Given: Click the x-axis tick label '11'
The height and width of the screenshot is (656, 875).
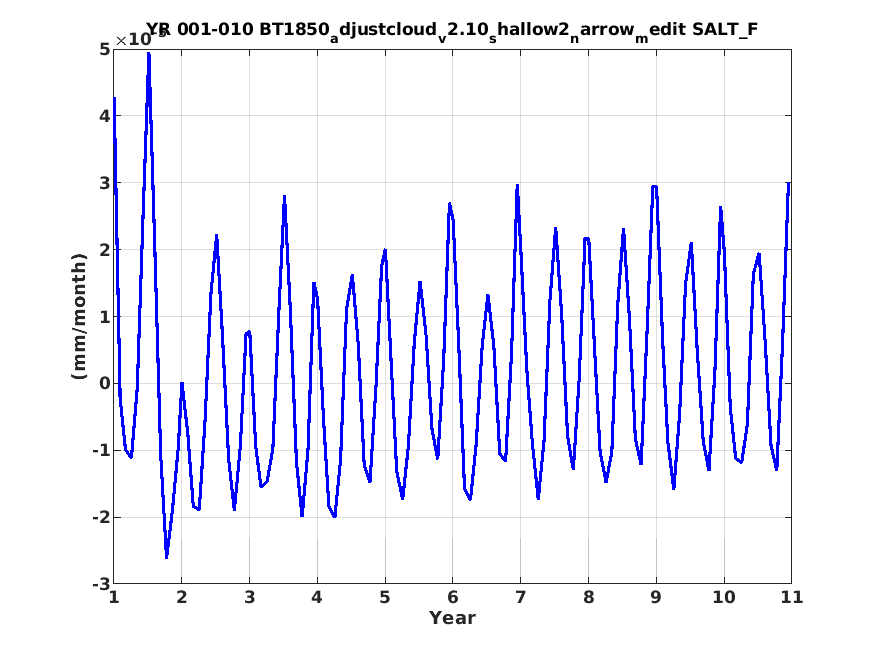Looking at the screenshot, I should 792,597.
